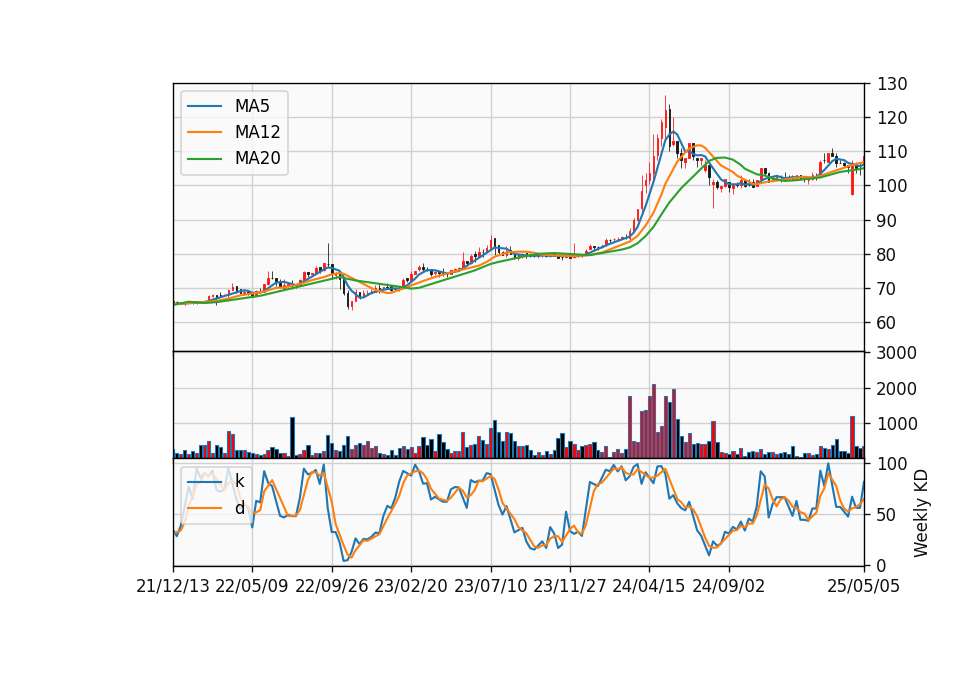Click the 0 KD axis label
The height and width of the screenshot is (690, 960).
(x=882, y=566)
